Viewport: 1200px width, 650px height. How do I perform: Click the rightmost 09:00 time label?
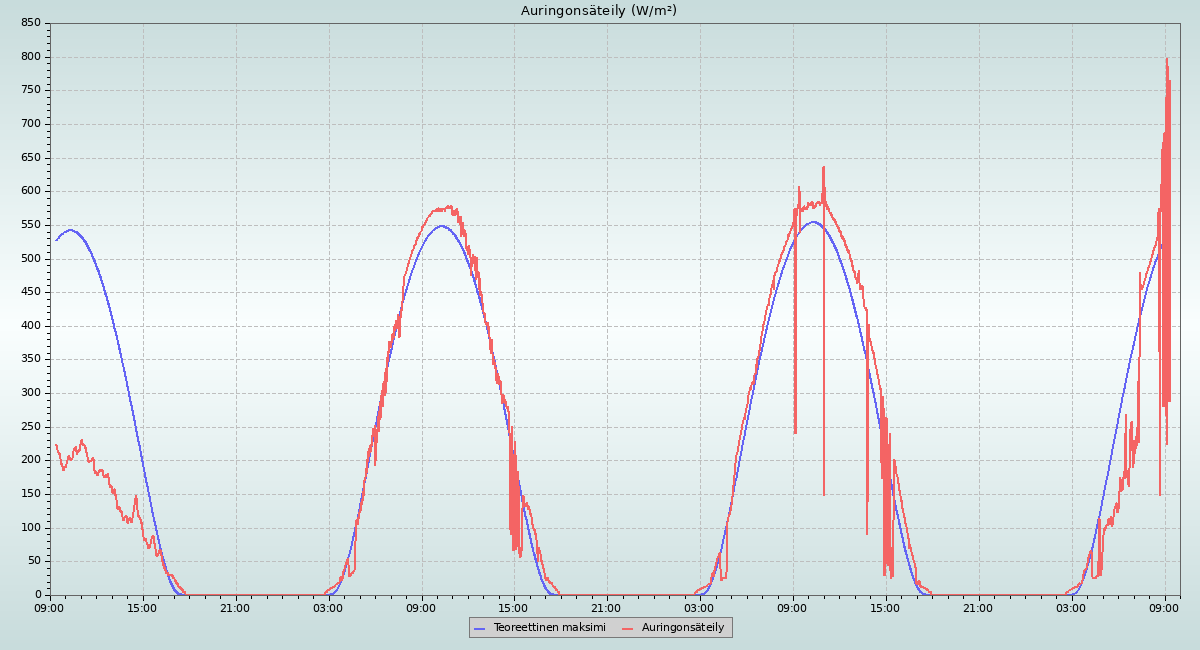click(1165, 607)
